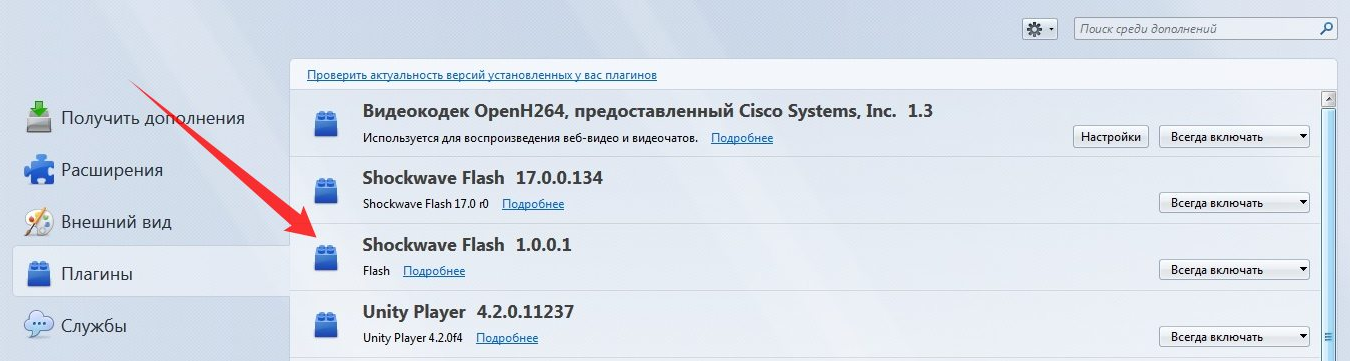Screen dimensions: 1350x361
Task: Click the Plugins lego brick sidebar icon
Action: tap(38, 273)
